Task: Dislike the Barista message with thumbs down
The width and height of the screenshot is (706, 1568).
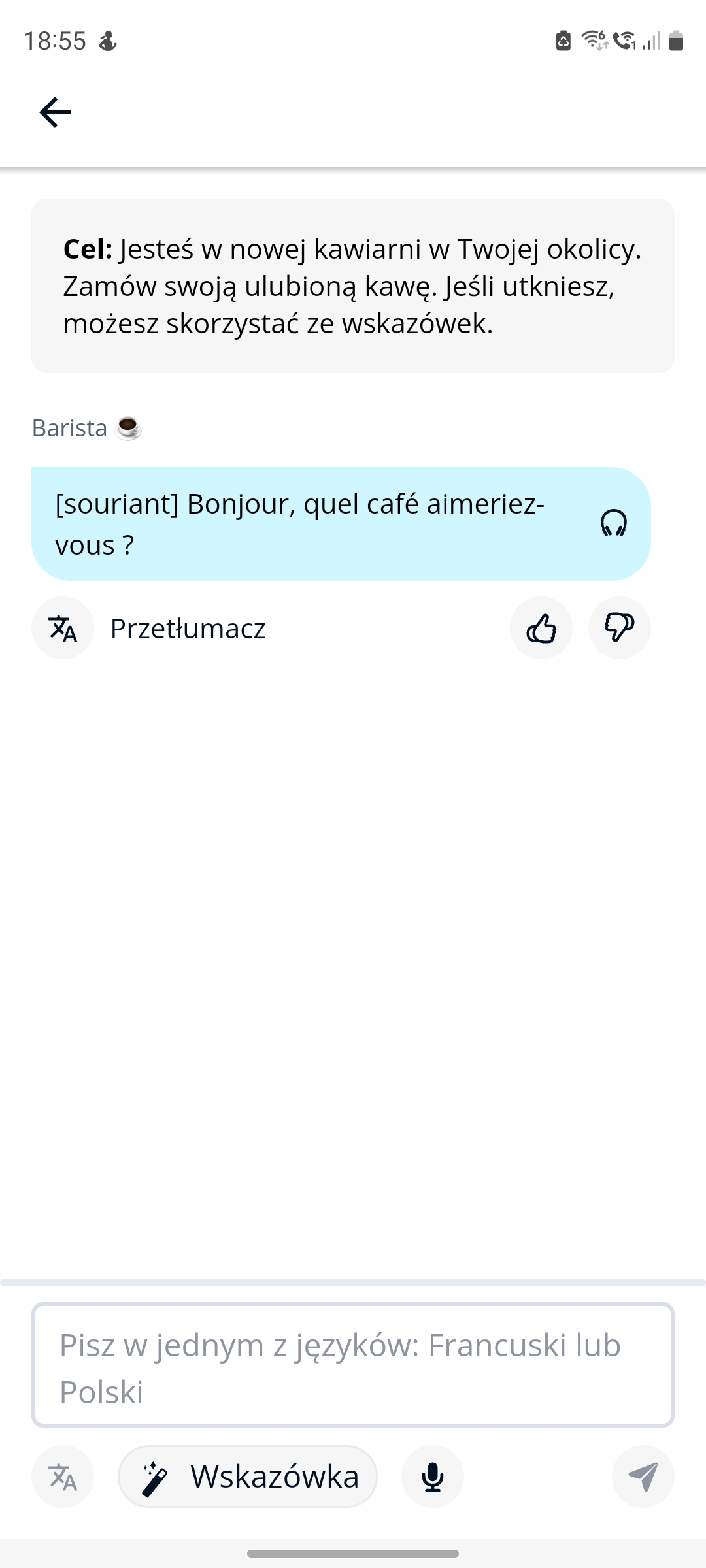Action: coord(619,629)
